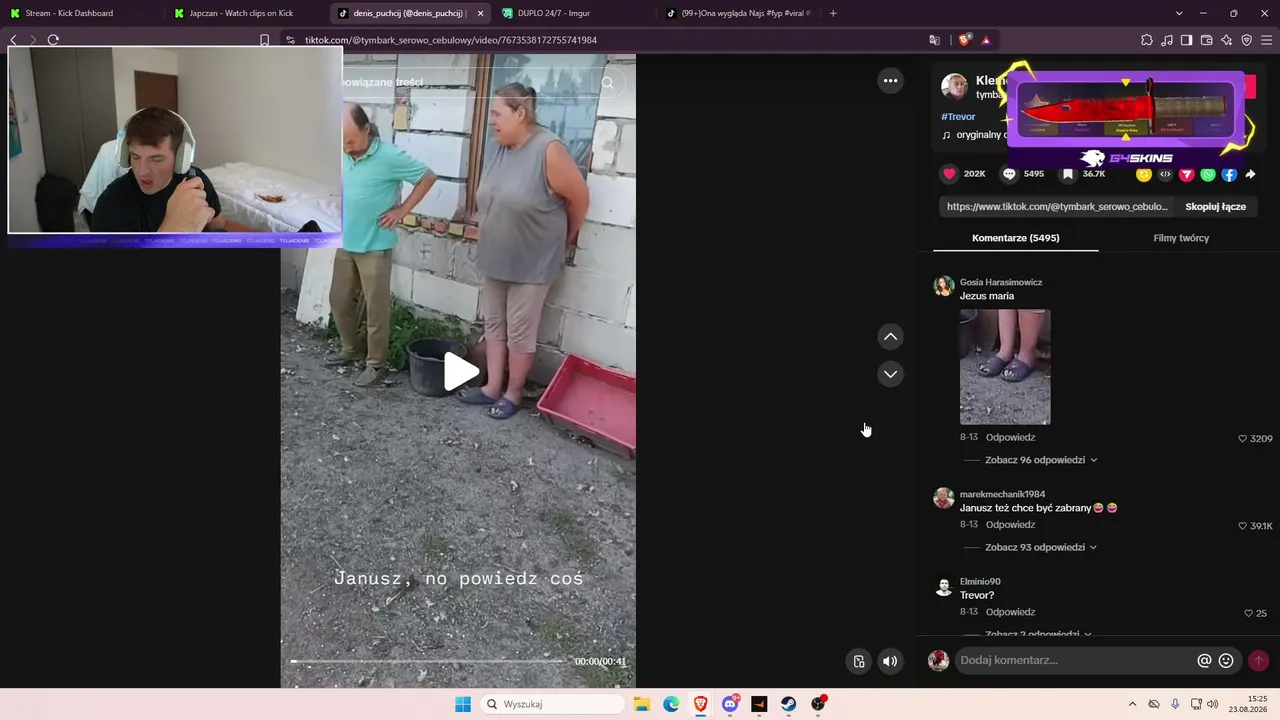Open the image in Gosia Harasimowicz's comment
The image size is (1280, 720).
[1005, 367]
